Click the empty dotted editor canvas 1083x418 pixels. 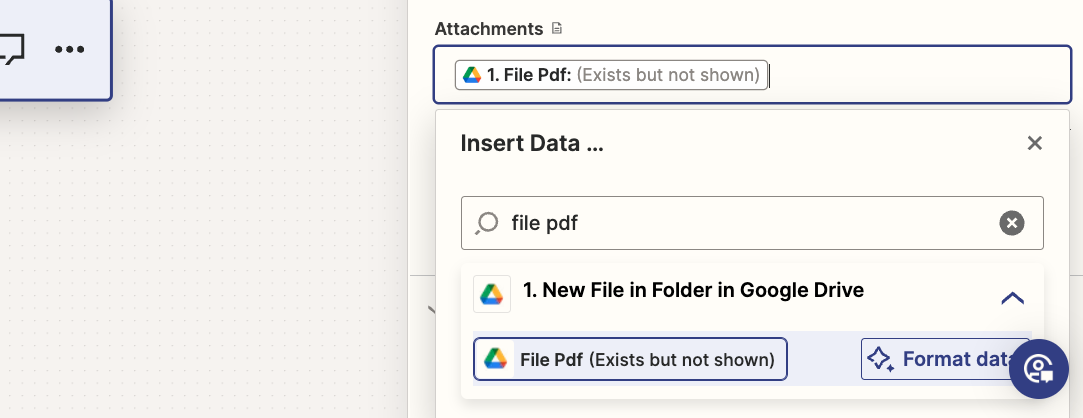(x=207, y=263)
